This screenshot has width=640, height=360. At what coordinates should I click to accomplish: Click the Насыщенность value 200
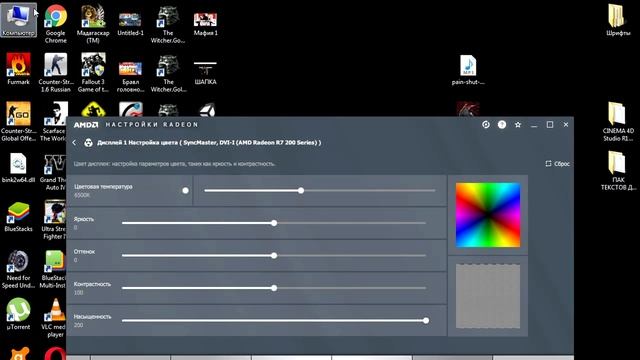78,325
